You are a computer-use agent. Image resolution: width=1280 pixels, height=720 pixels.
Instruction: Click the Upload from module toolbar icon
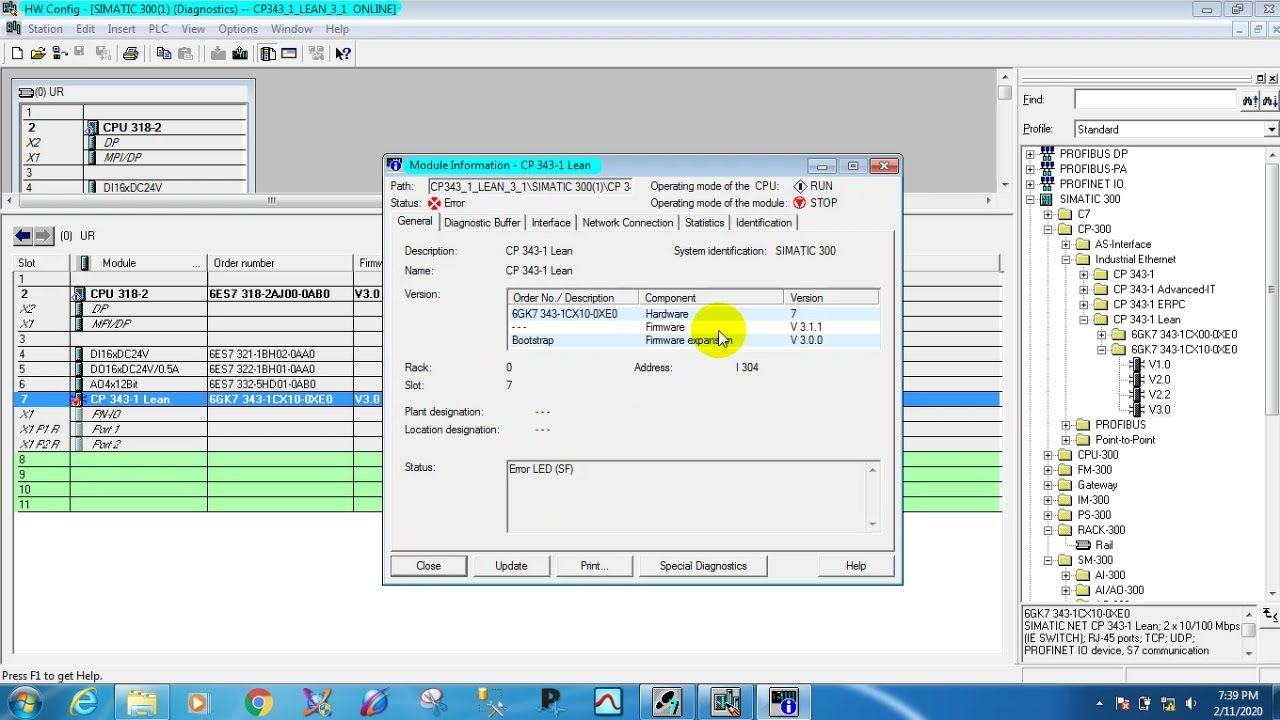click(240, 54)
